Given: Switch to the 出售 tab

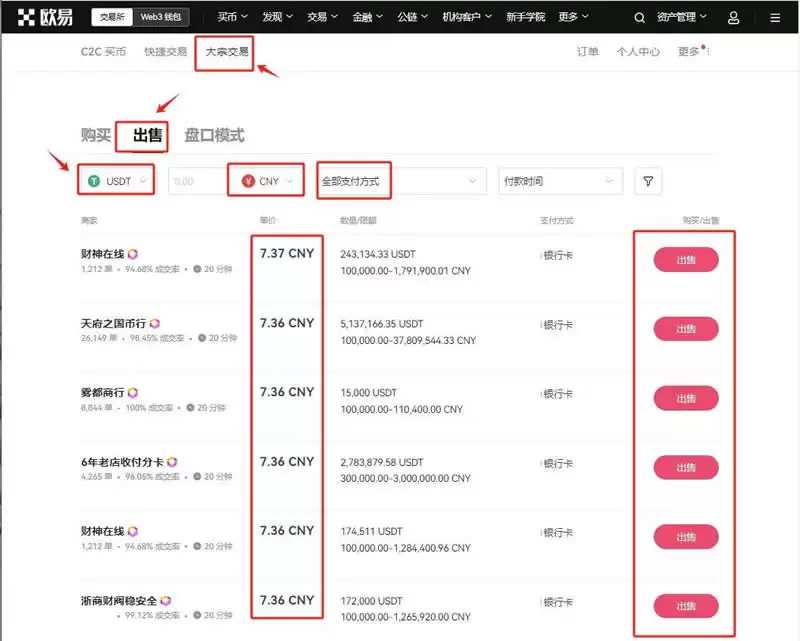Looking at the screenshot, I should [x=143, y=137].
